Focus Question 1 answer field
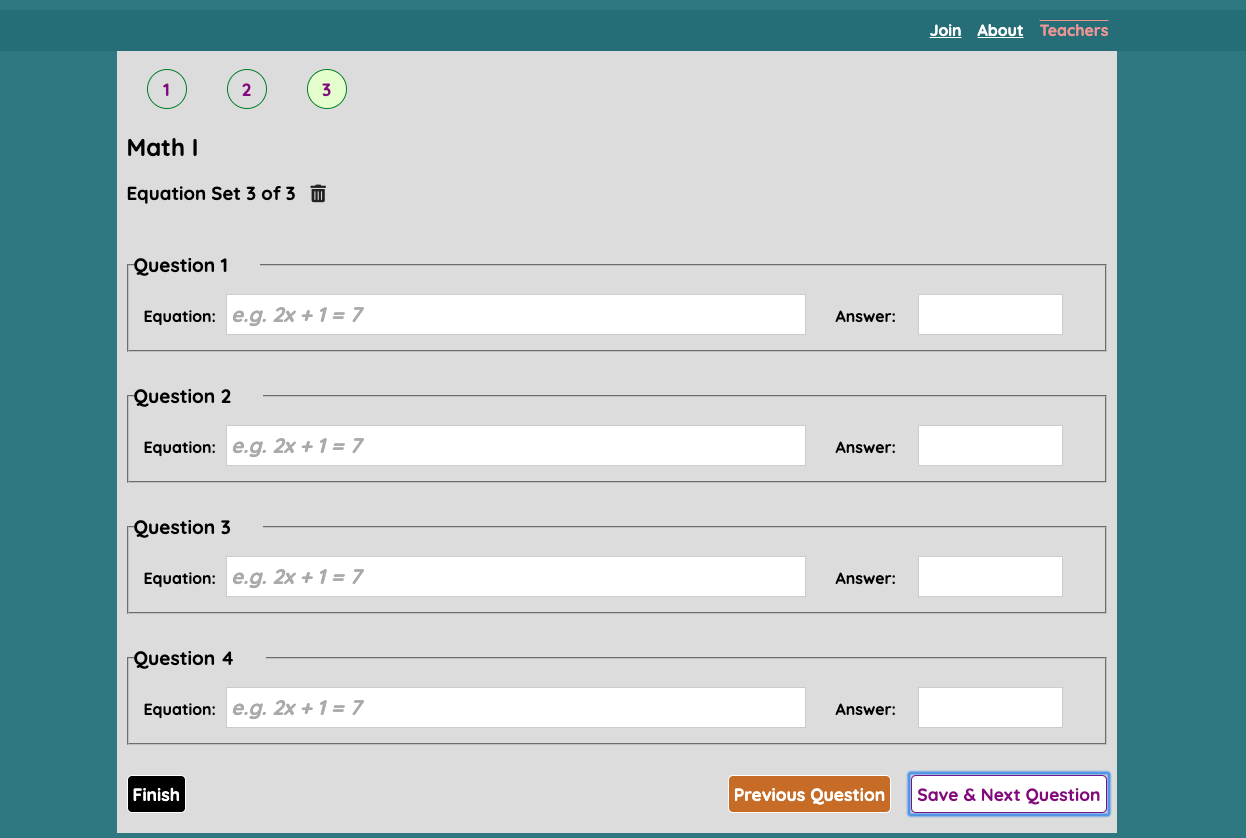The height and width of the screenshot is (838, 1246). coord(990,315)
